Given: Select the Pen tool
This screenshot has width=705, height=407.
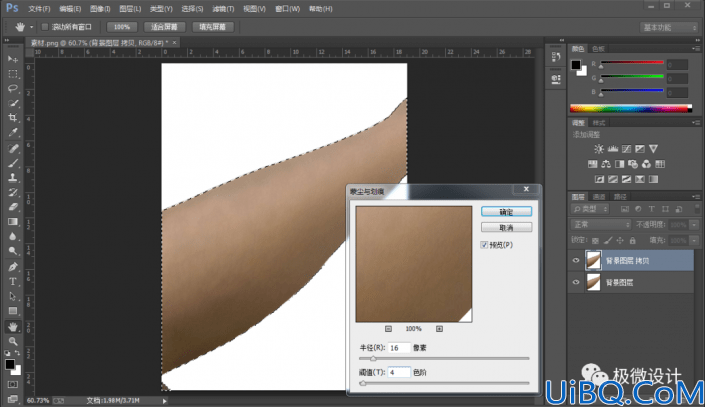Looking at the screenshot, I should pos(13,267).
